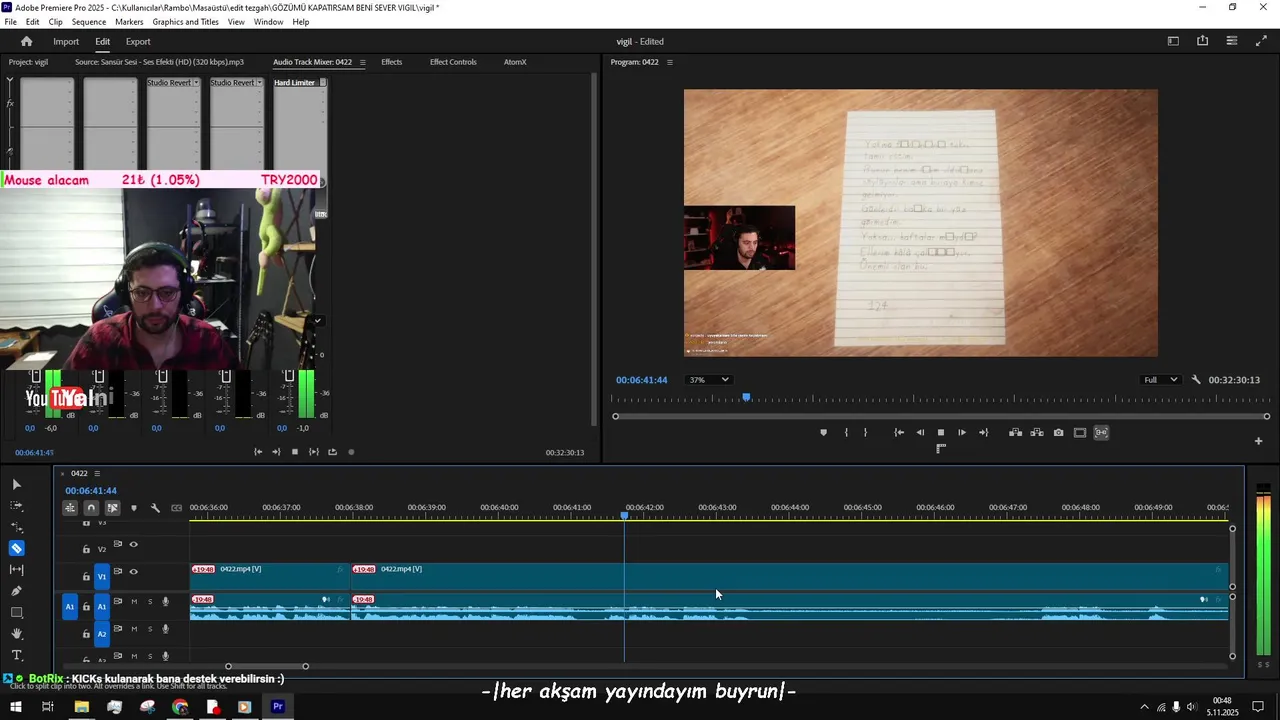The height and width of the screenshot is (720, 1280).
Task: Solo track A1
Action: pos(150,602)
